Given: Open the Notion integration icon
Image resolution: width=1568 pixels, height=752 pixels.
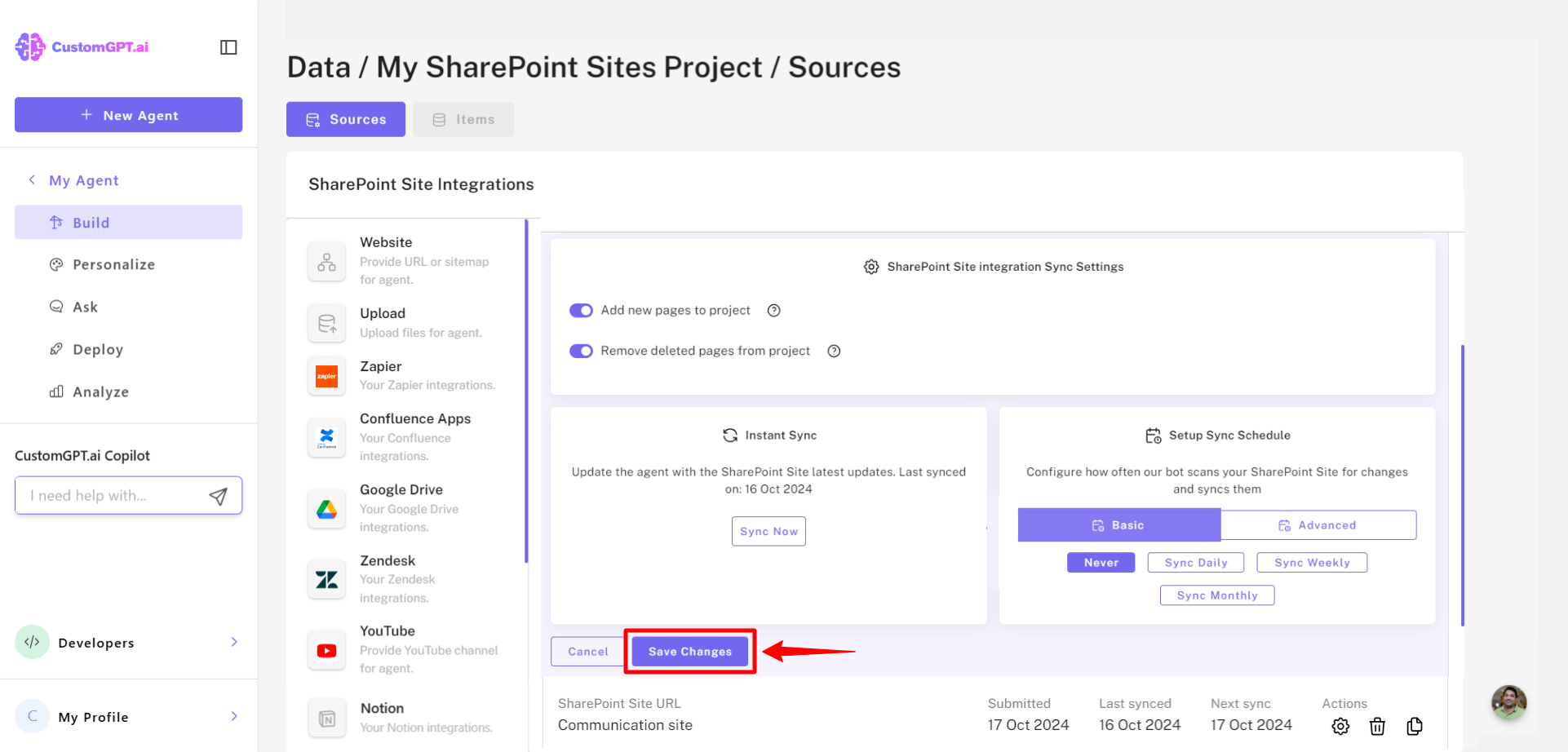Looking at the screenshot, I should pyautogui.click(x=326, y=718).
